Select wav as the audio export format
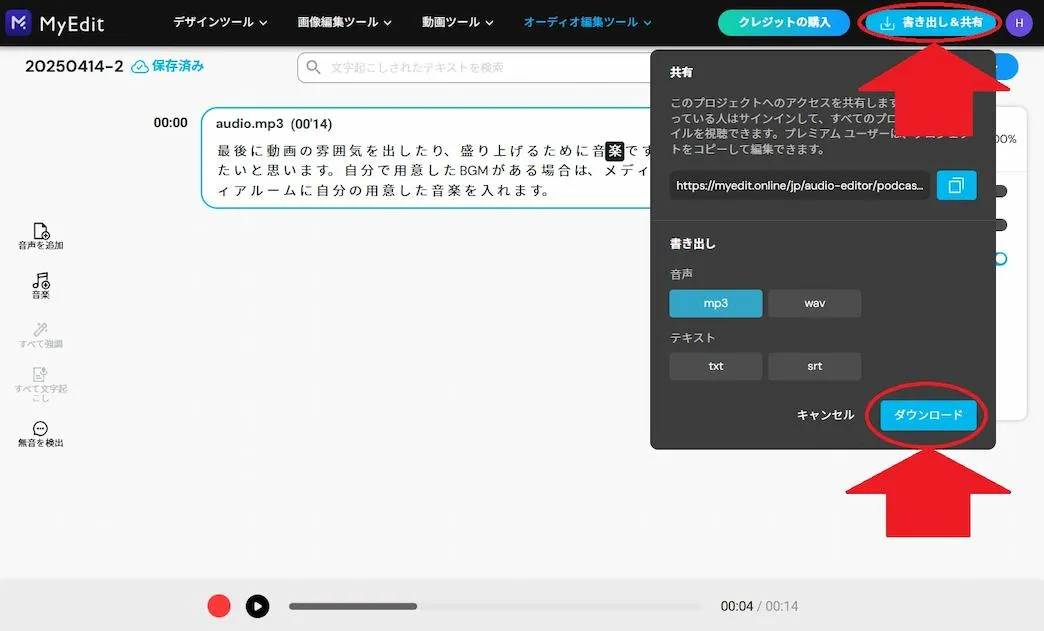This screenshot has height=631, width=1044. pyautogui.click(x=814, y=302)
